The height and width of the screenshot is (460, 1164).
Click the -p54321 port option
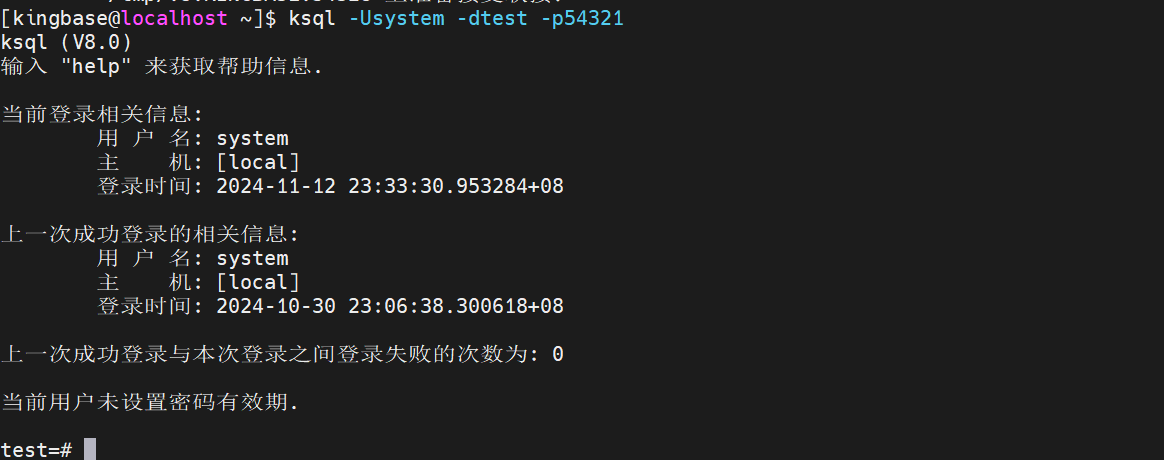pyautogui.click(x=582, y=19)
